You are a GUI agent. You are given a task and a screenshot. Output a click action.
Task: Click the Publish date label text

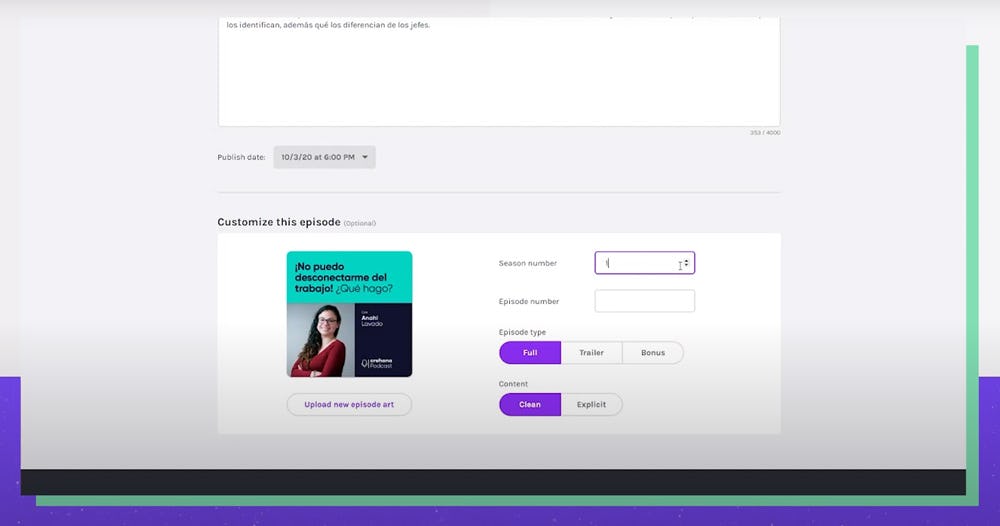(x=241, y=157)
